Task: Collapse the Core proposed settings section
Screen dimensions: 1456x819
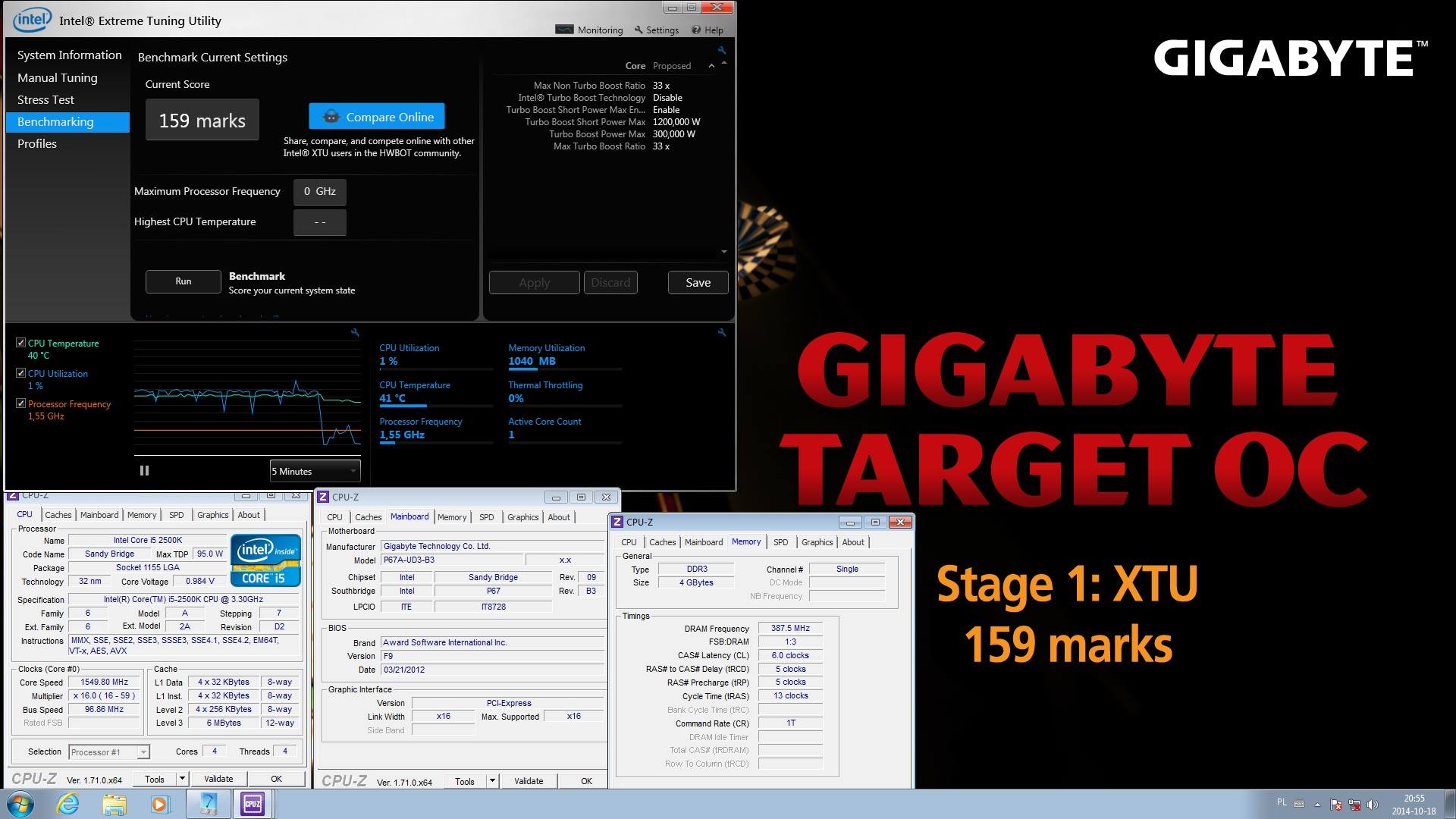Action: coord(711,66)
